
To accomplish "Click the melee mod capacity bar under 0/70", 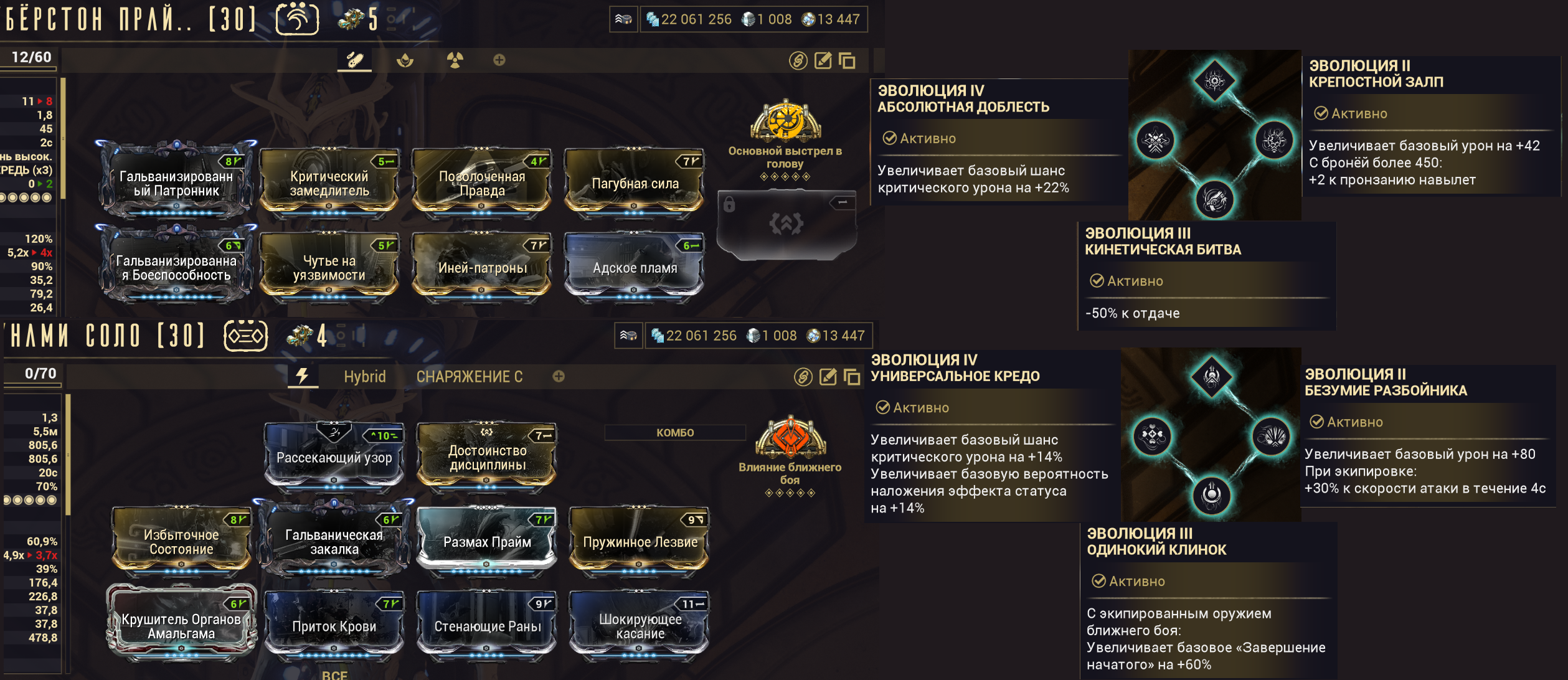I will click(32, 386).
